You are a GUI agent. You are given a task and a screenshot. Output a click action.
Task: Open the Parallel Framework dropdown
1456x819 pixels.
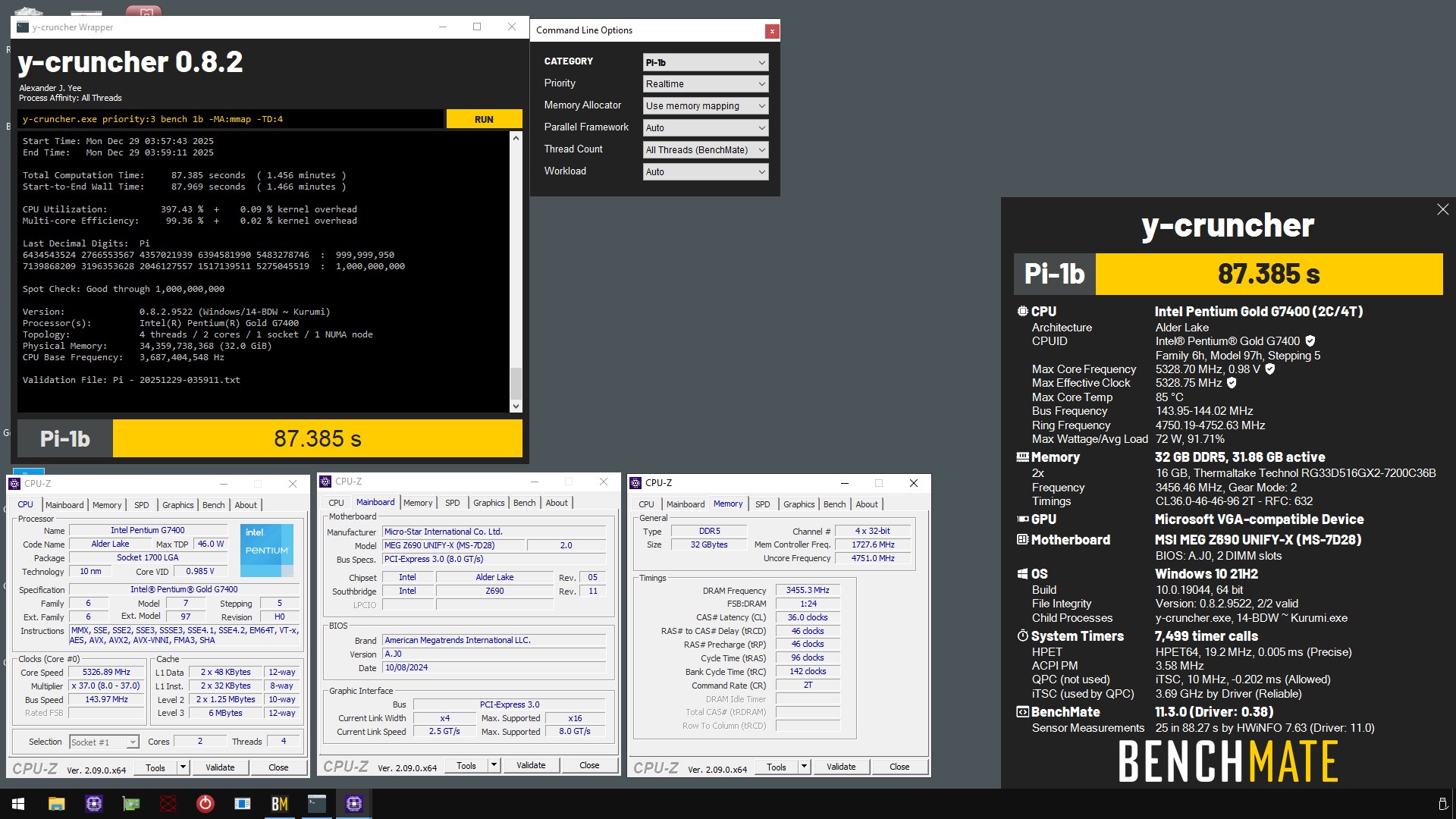coord(705,128)
